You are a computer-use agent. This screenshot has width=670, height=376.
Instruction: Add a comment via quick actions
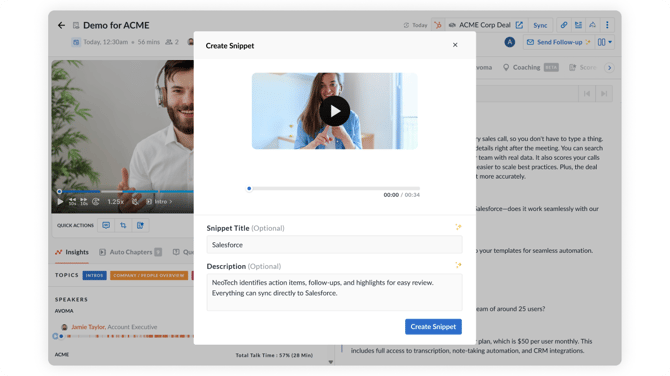pyautogui.click(x=106, y=225)
